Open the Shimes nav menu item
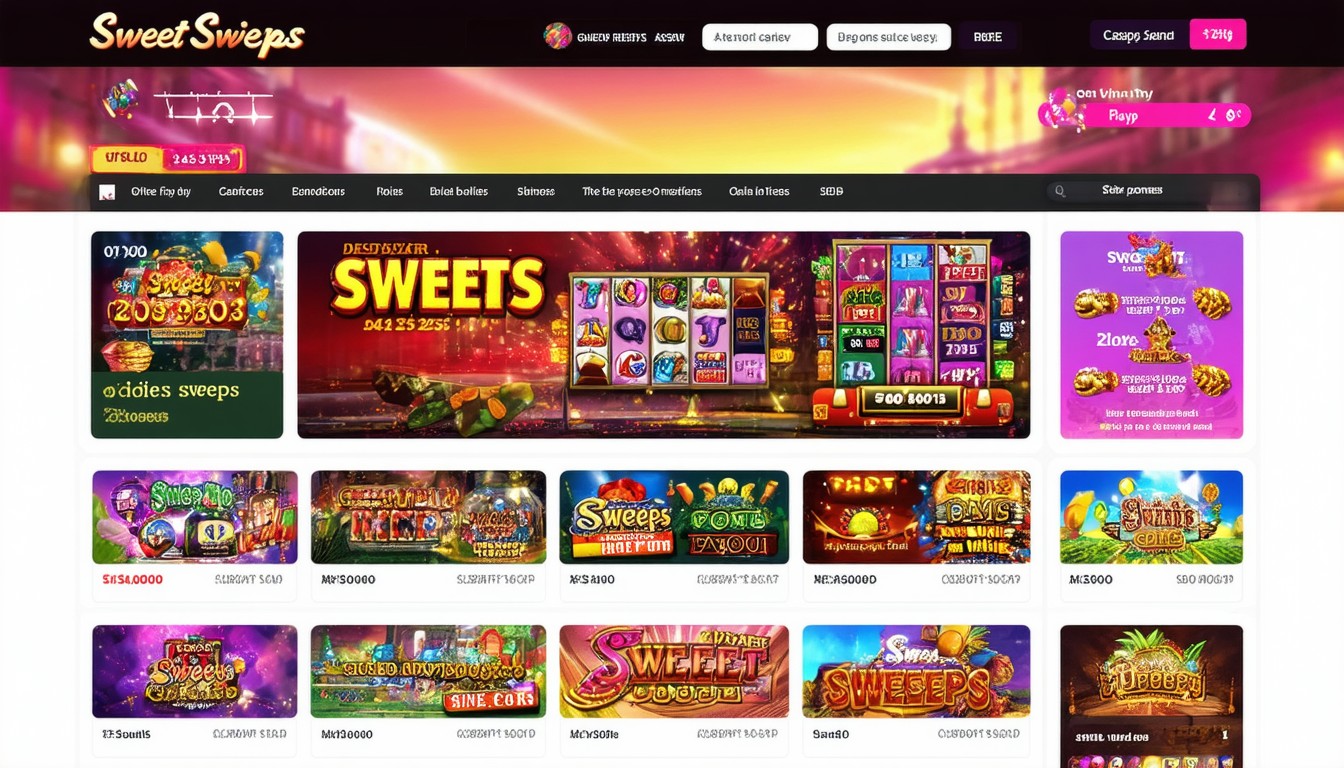Screen dimensions: 1344x768 (536, 191)
